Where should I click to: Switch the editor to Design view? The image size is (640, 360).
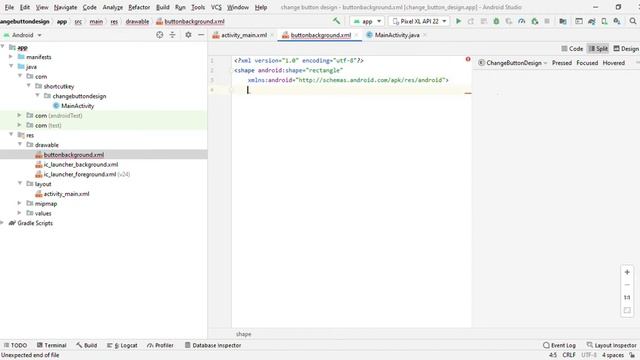tap(626, 49)
